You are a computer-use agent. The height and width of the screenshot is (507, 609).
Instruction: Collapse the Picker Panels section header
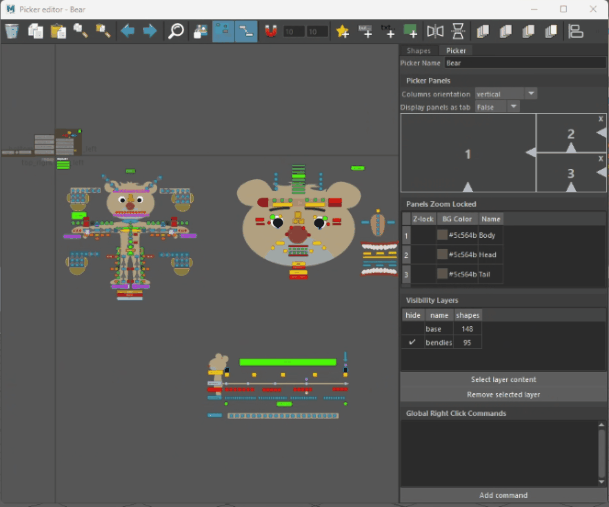tap(503, 80)
